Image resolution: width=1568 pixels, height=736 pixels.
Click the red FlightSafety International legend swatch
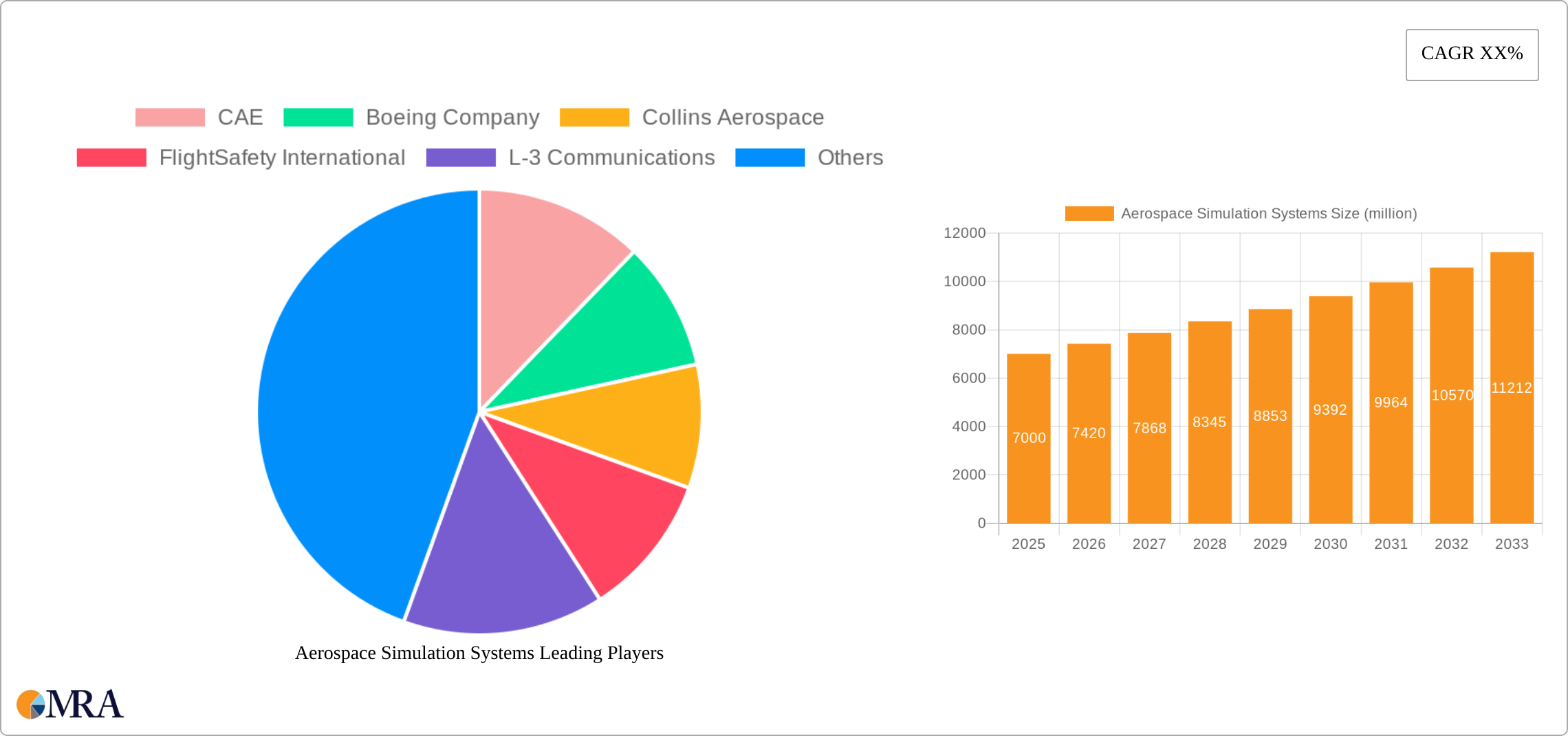[111, 158]
